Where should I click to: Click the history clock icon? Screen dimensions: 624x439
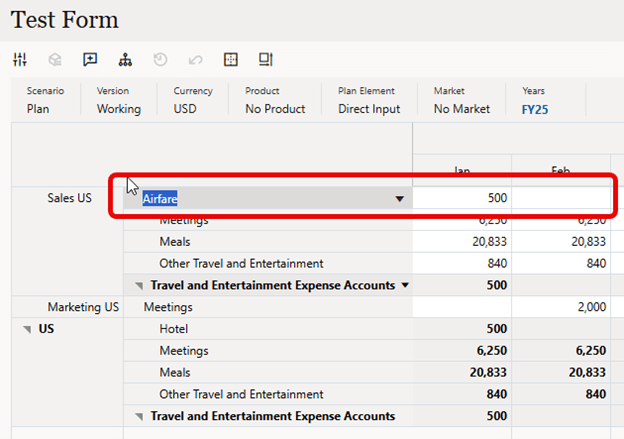[x=160, y=59]
